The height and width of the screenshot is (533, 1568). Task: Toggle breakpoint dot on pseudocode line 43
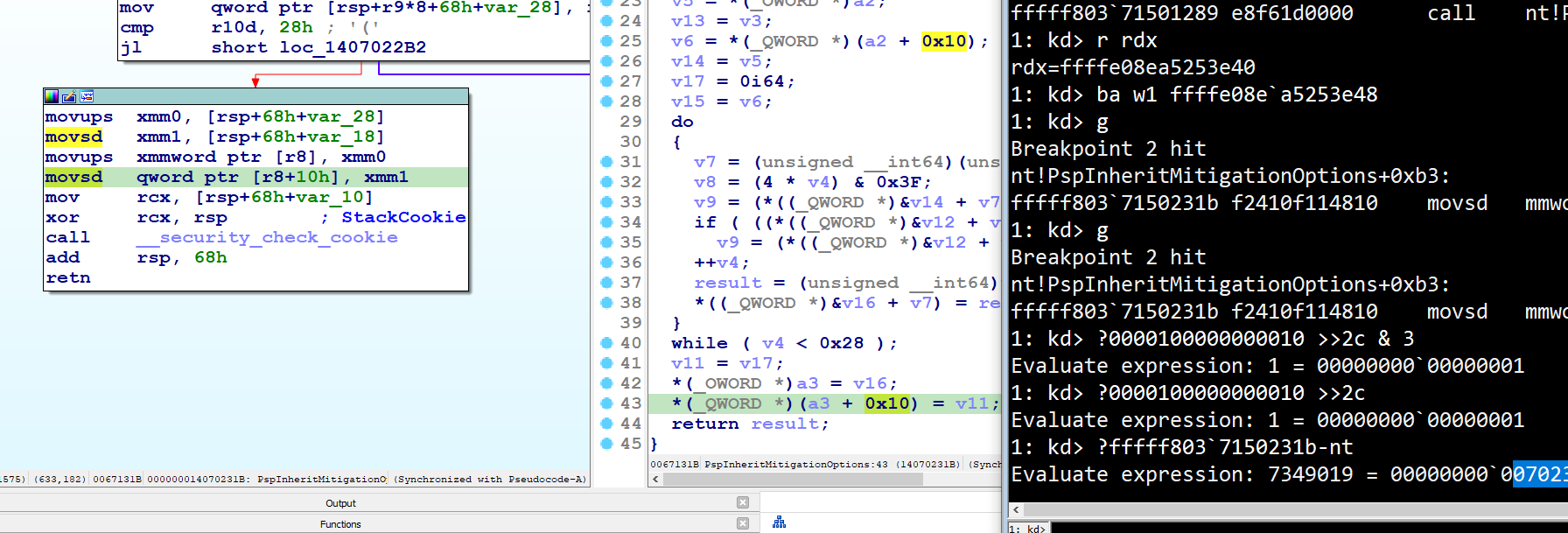(606, 403)
